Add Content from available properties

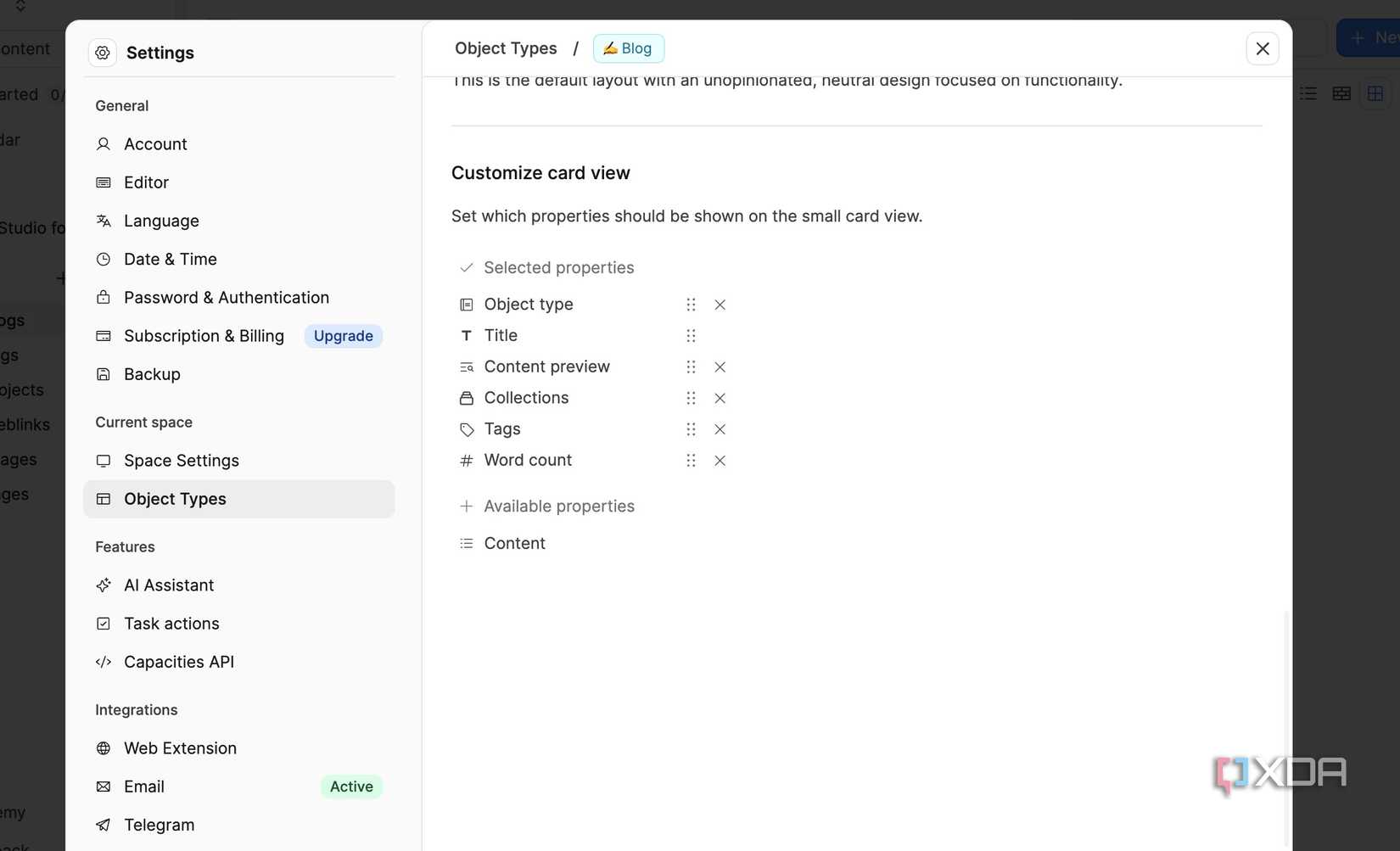point(514,543)
